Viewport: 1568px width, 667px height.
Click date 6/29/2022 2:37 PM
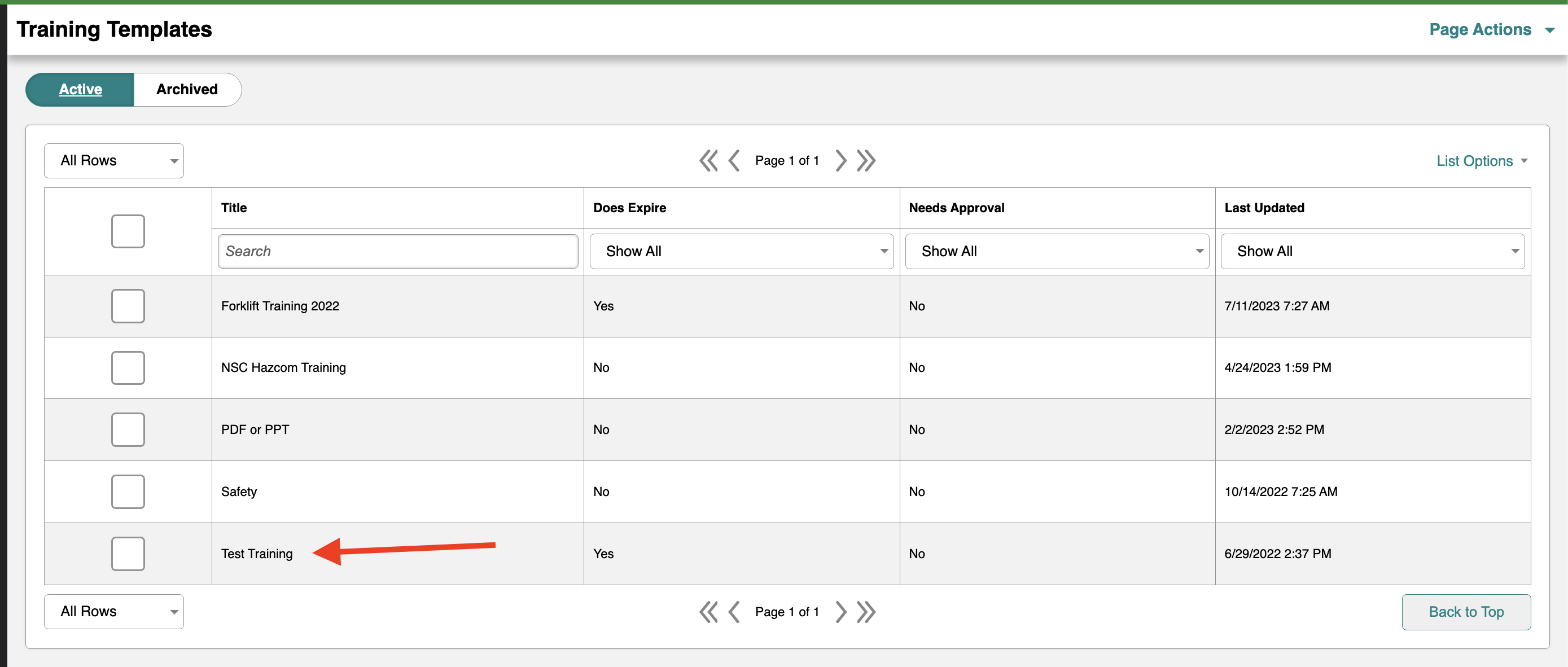(1278, 554)
